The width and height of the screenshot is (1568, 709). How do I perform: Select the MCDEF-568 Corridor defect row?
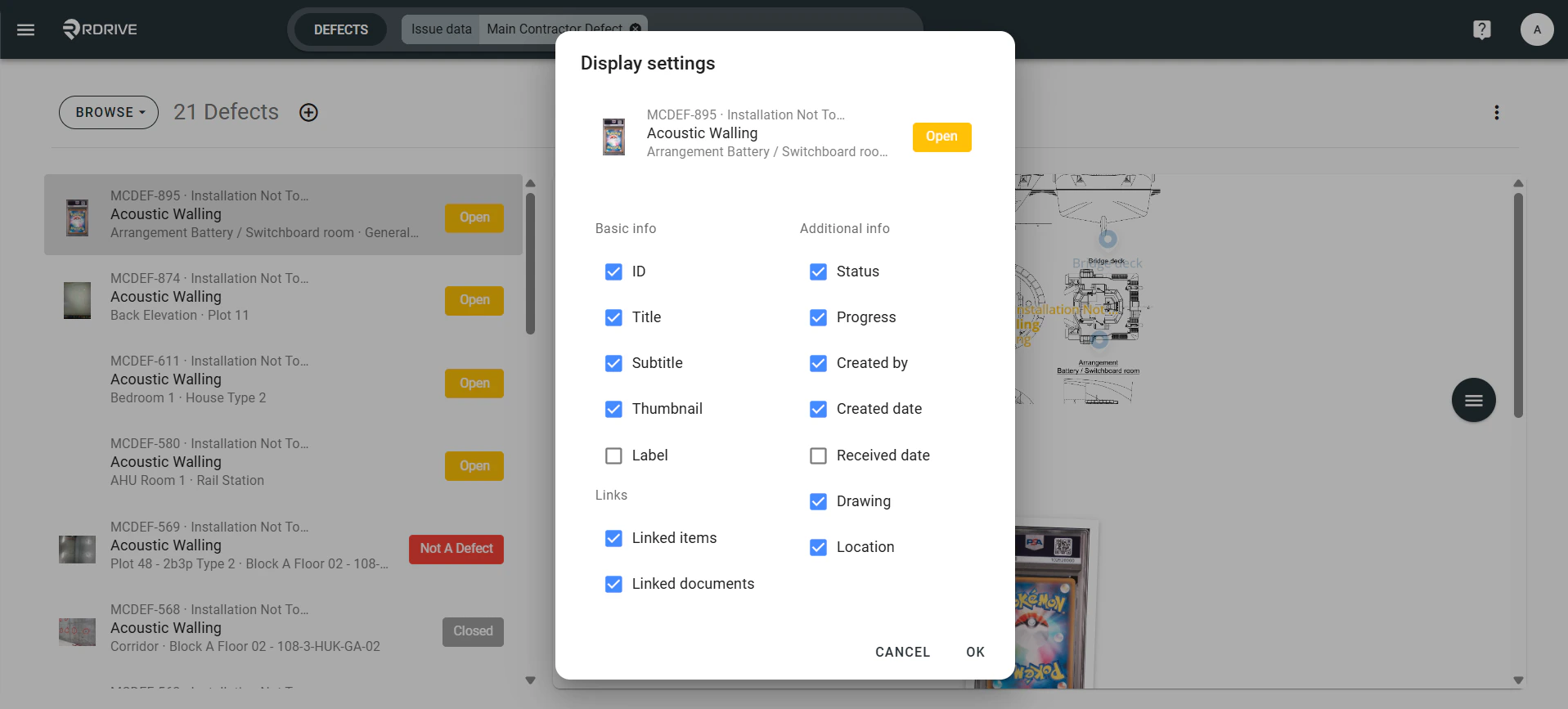[x=283, y=628]
